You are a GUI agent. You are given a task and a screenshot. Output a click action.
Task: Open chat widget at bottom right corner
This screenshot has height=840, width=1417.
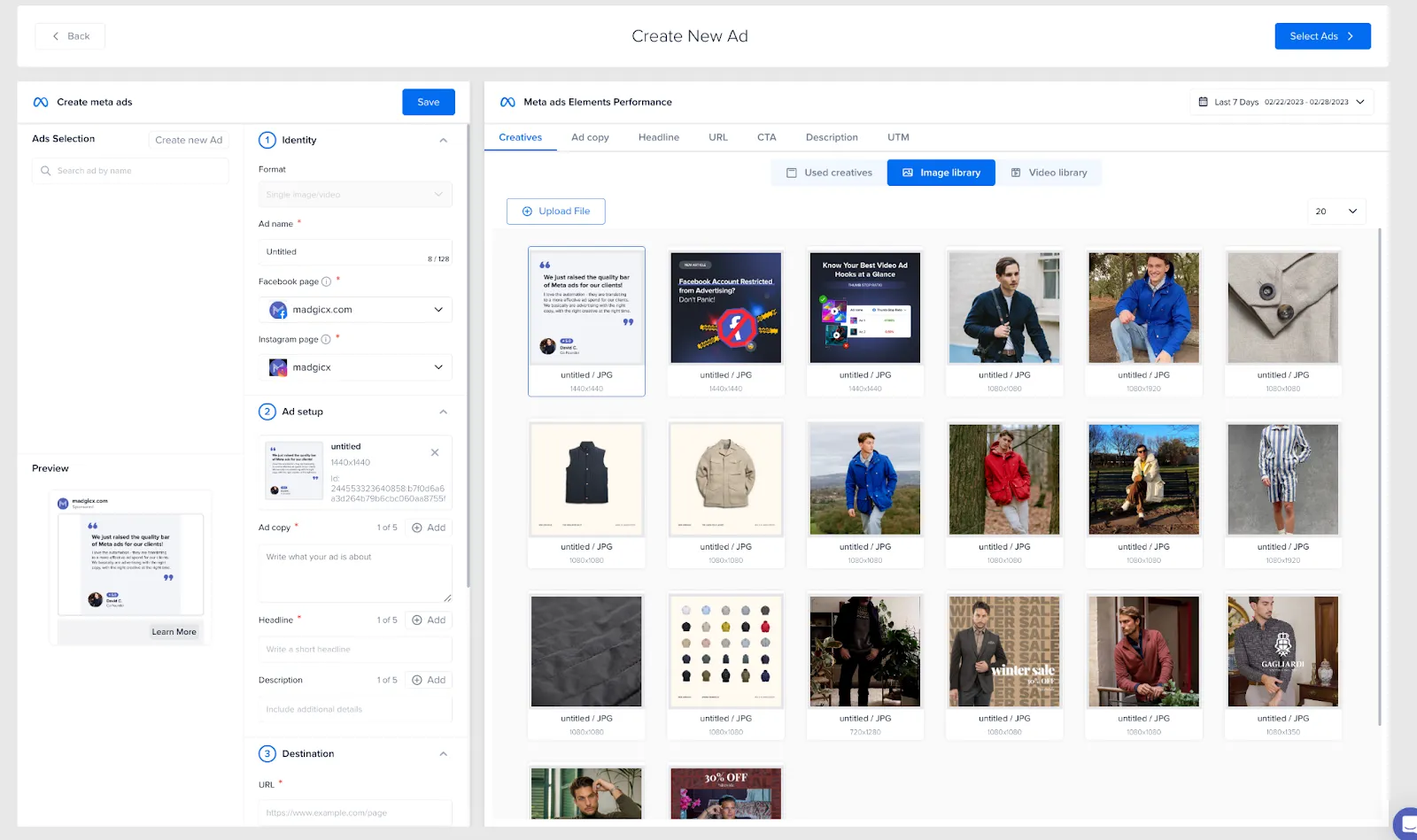[x=1406, y=825]
